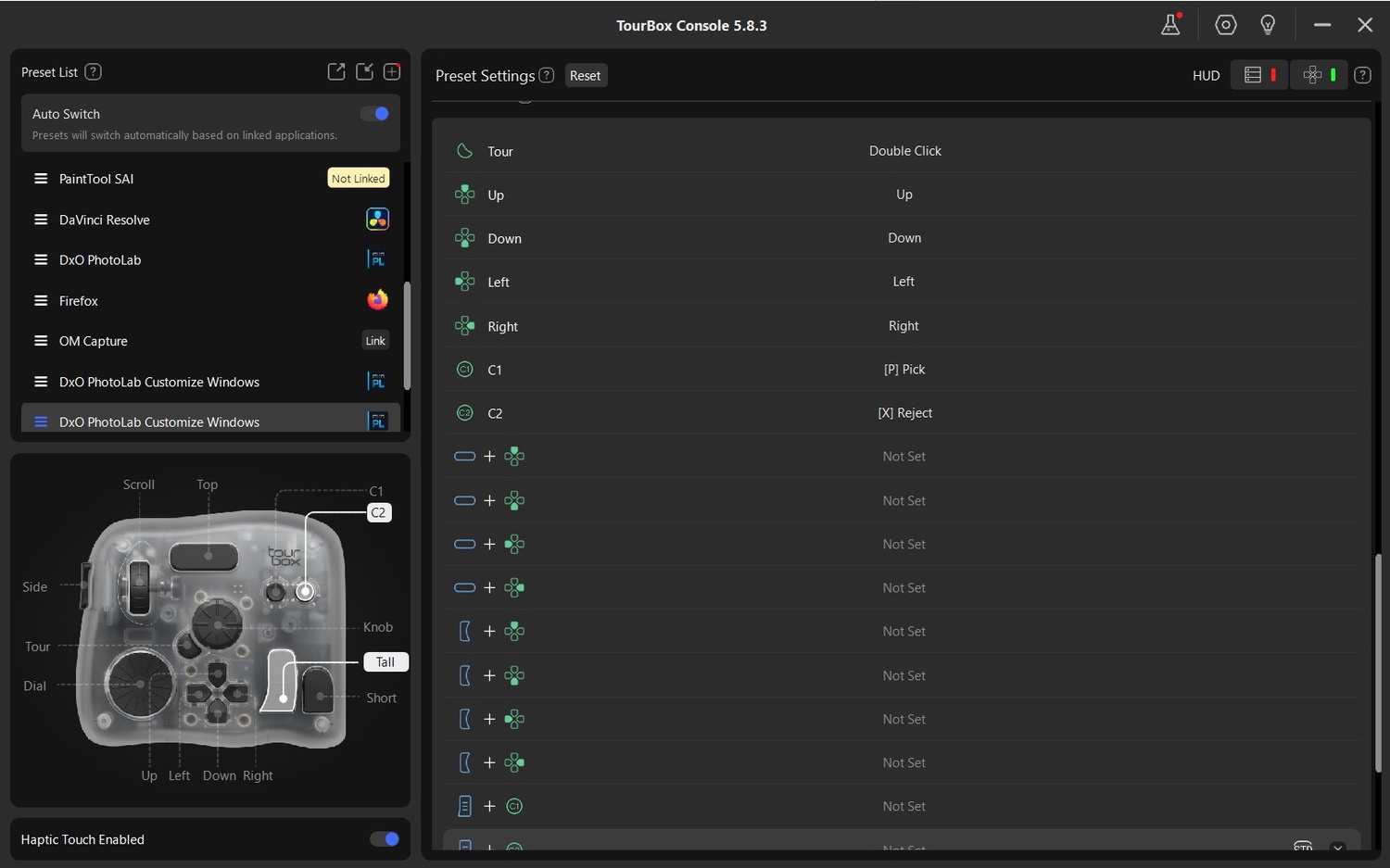
Task: Open the lab flask experiments icon
Action: coord(1170,25)
